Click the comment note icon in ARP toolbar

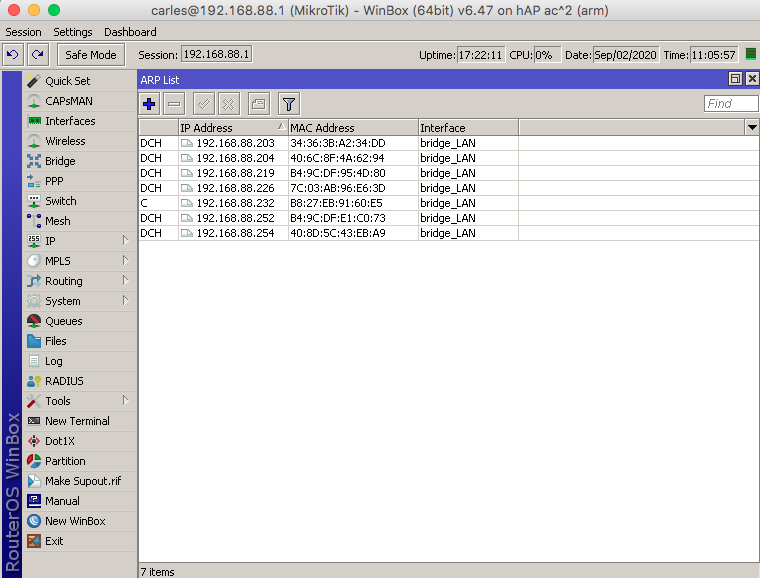tap(259, 104)
